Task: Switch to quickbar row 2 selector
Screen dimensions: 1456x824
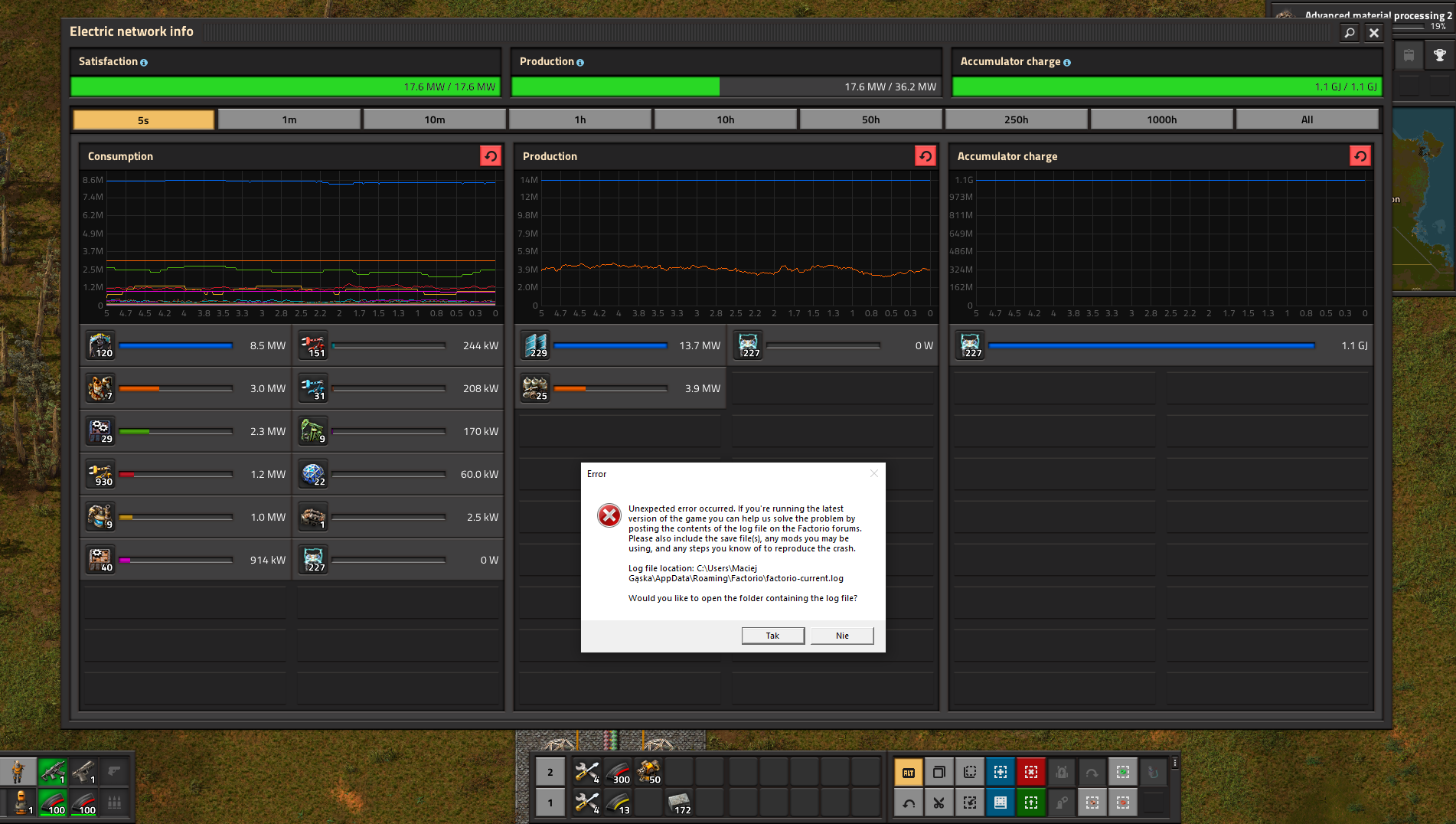Action: click(550, 772)
